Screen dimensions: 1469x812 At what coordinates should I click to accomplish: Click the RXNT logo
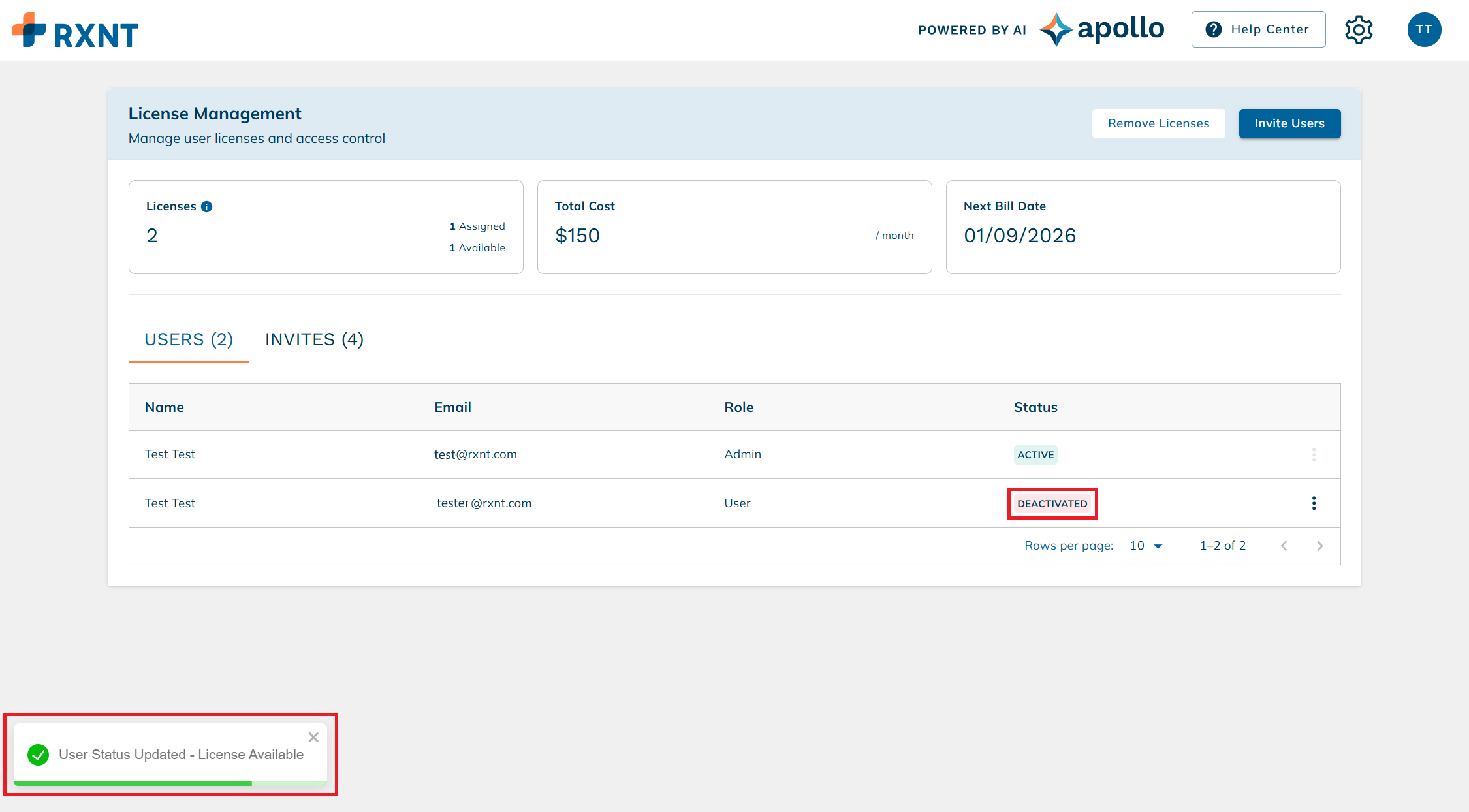(x=75, y=31)
